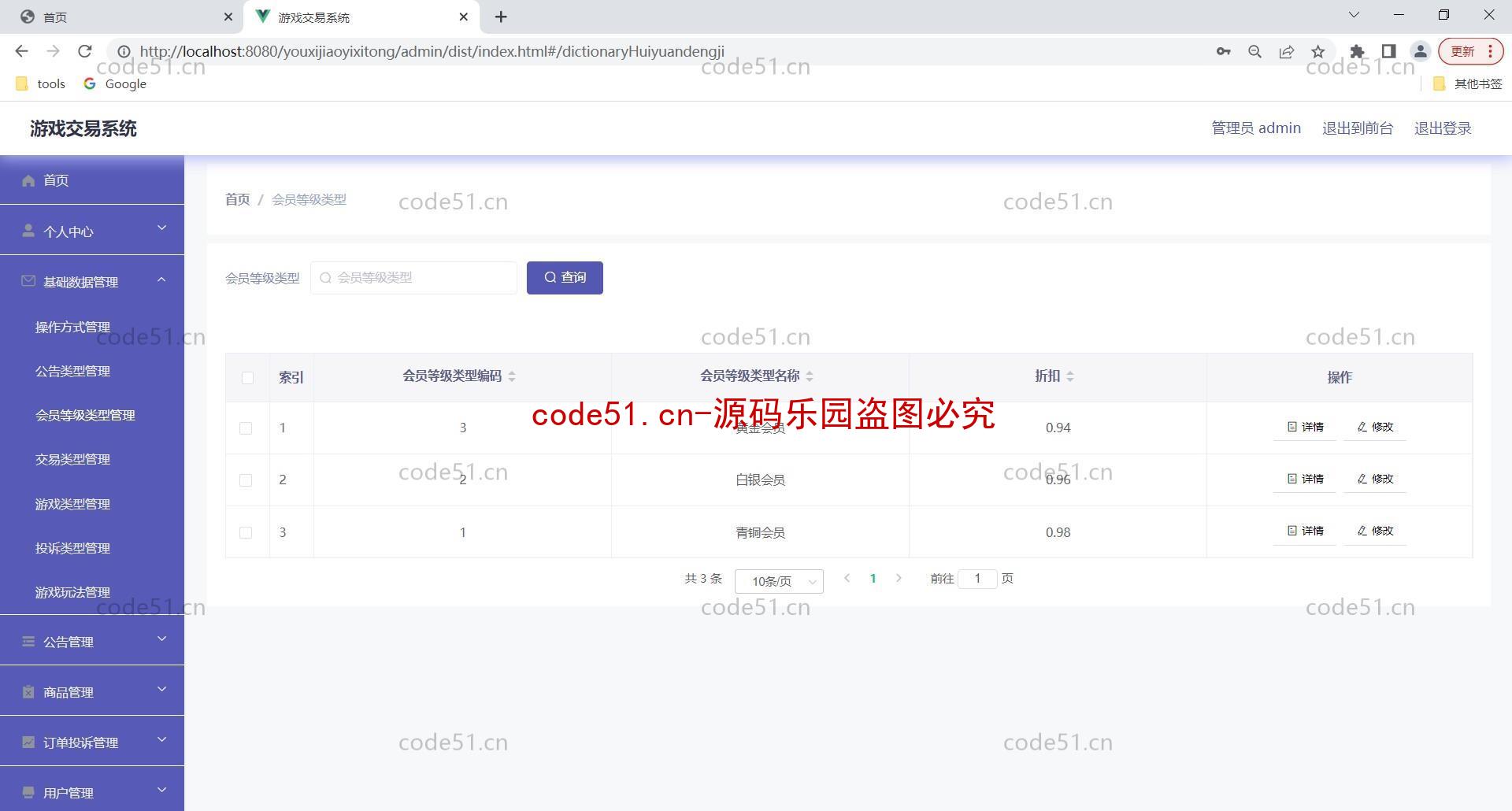Open the browser profile avatar icon

pyautogui.click(x=1421, y=51)
